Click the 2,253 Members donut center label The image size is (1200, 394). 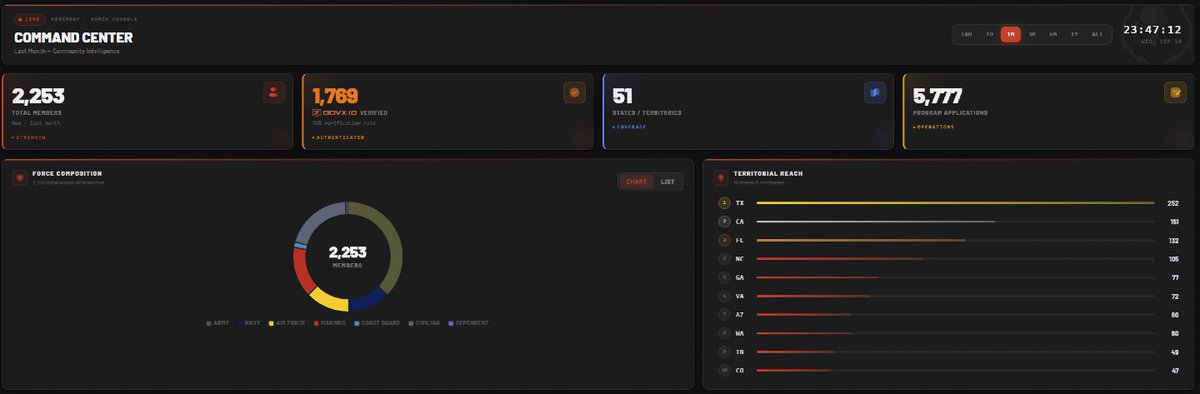[348, 256]
